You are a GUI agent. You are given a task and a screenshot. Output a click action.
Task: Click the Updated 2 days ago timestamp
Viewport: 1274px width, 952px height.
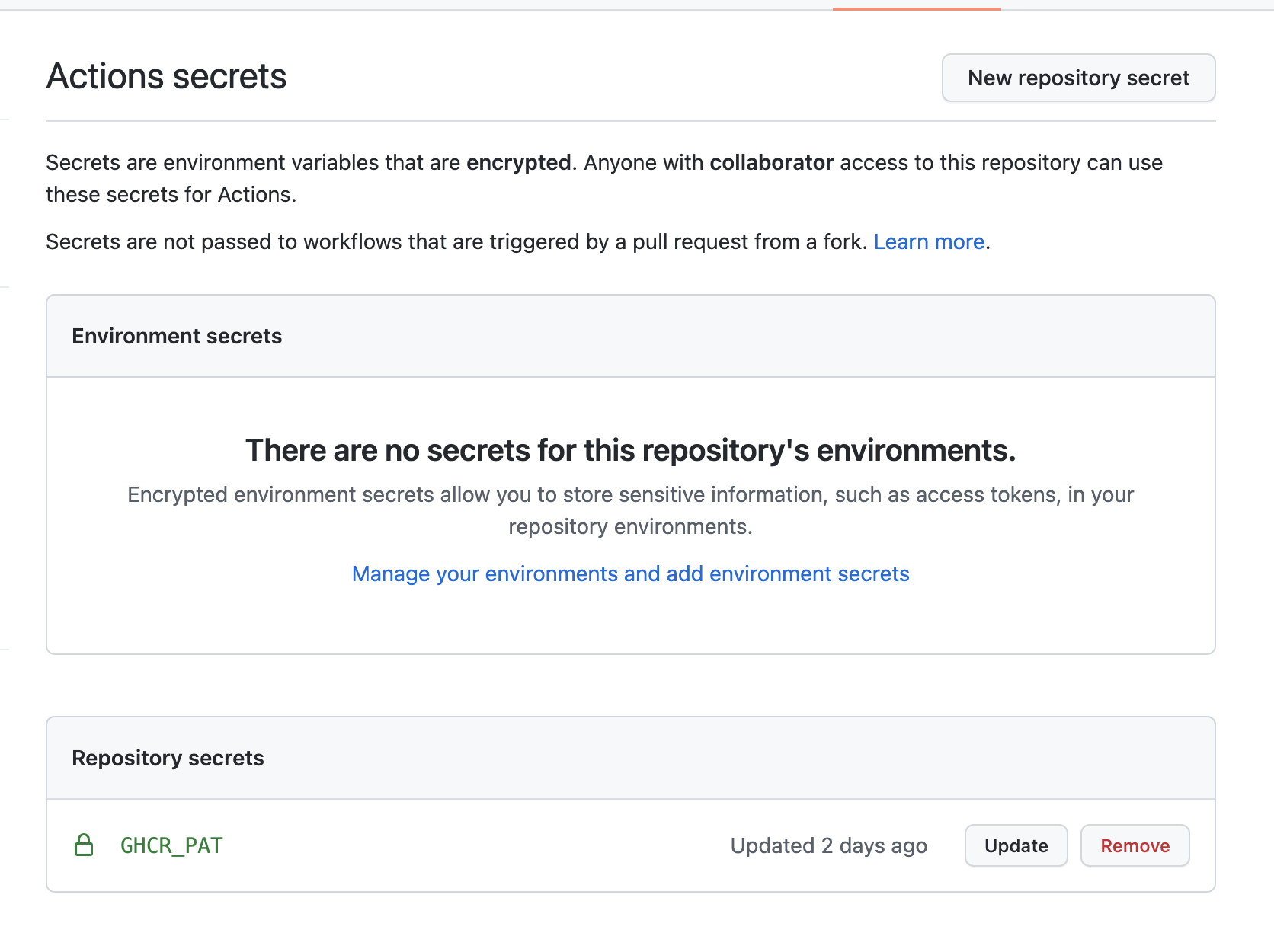tap(828, 845)
